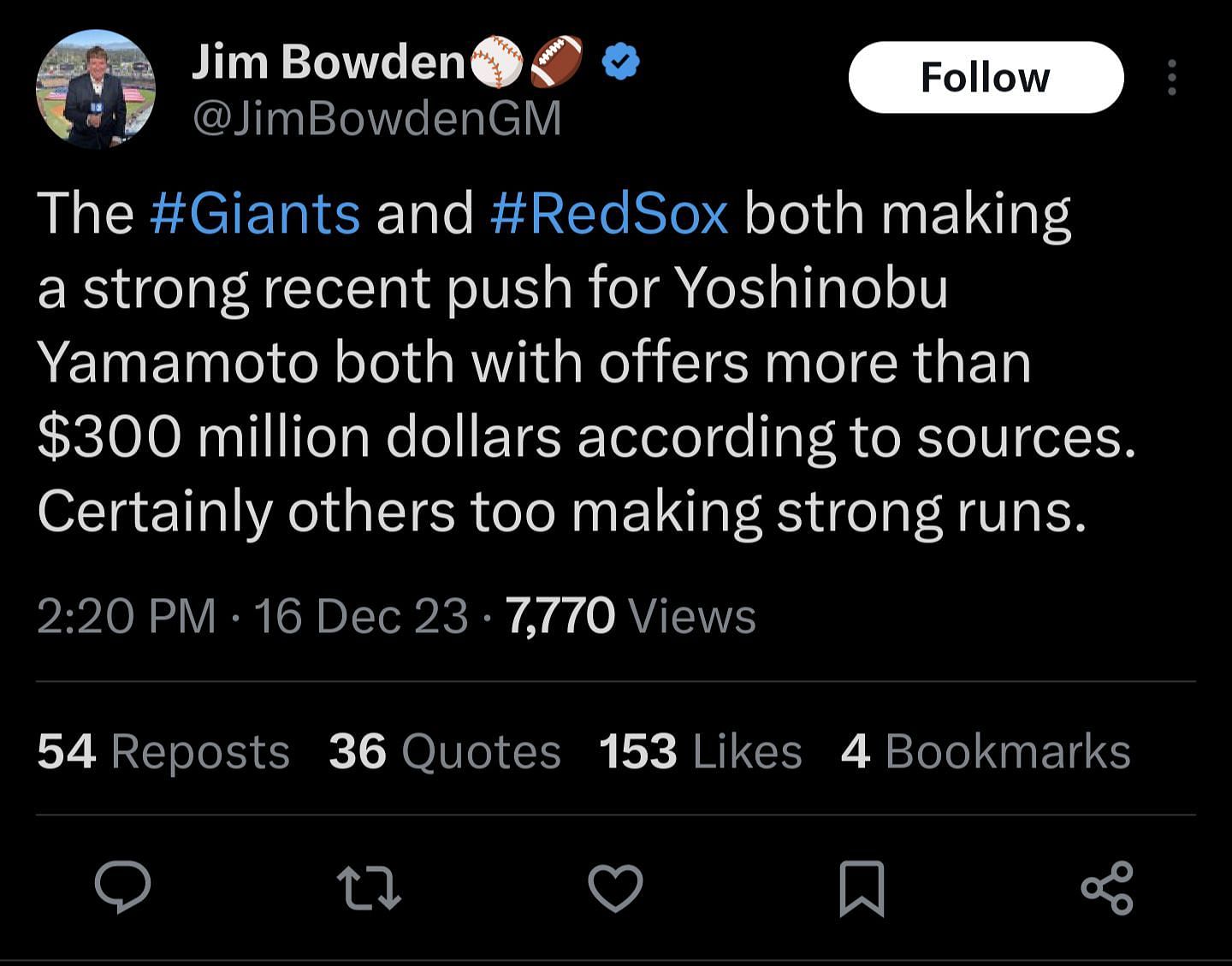Open Jim Bowden's profile picture

tap(95, 90)
